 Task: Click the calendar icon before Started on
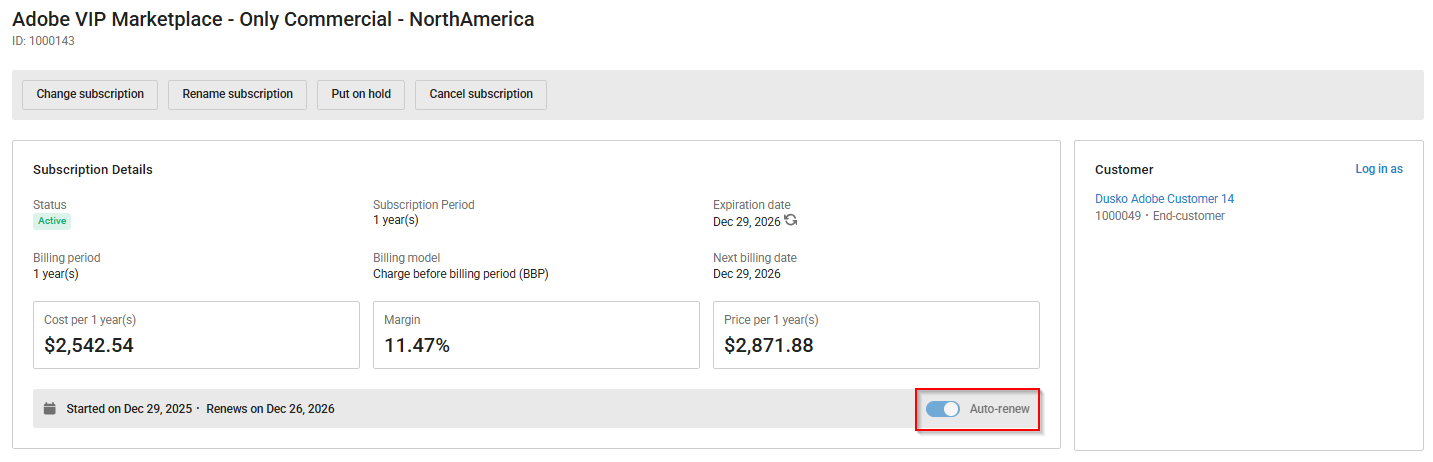pos(50,408)
